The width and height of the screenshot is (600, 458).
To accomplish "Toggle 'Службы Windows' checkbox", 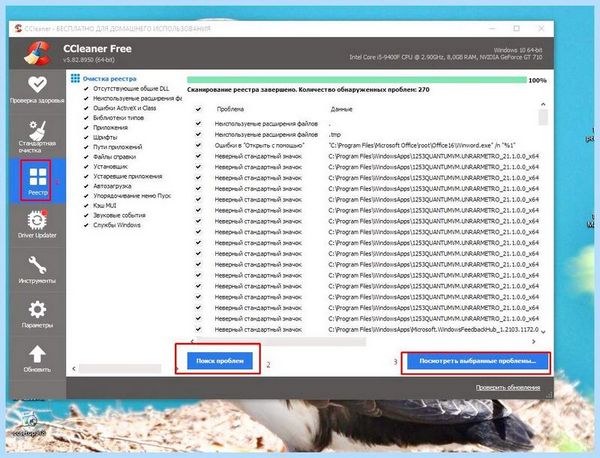I will [x=86, y=225].
